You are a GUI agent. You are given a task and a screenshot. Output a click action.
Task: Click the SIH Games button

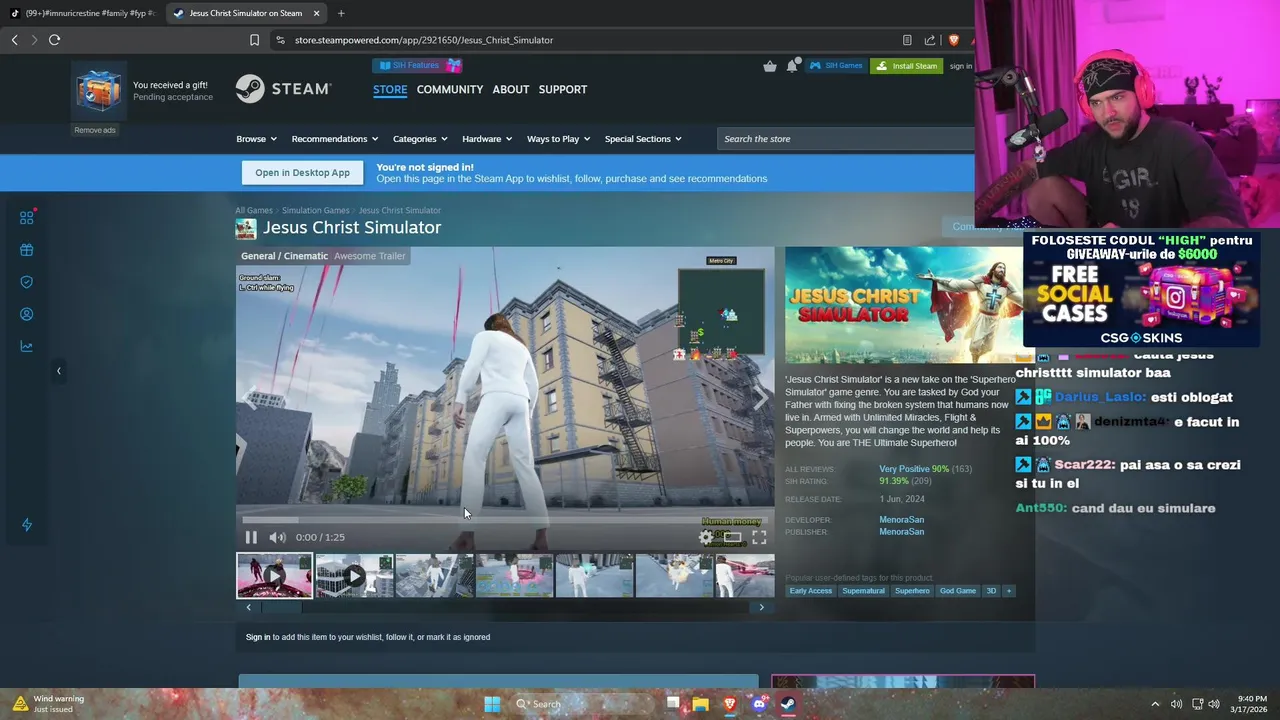836,66
